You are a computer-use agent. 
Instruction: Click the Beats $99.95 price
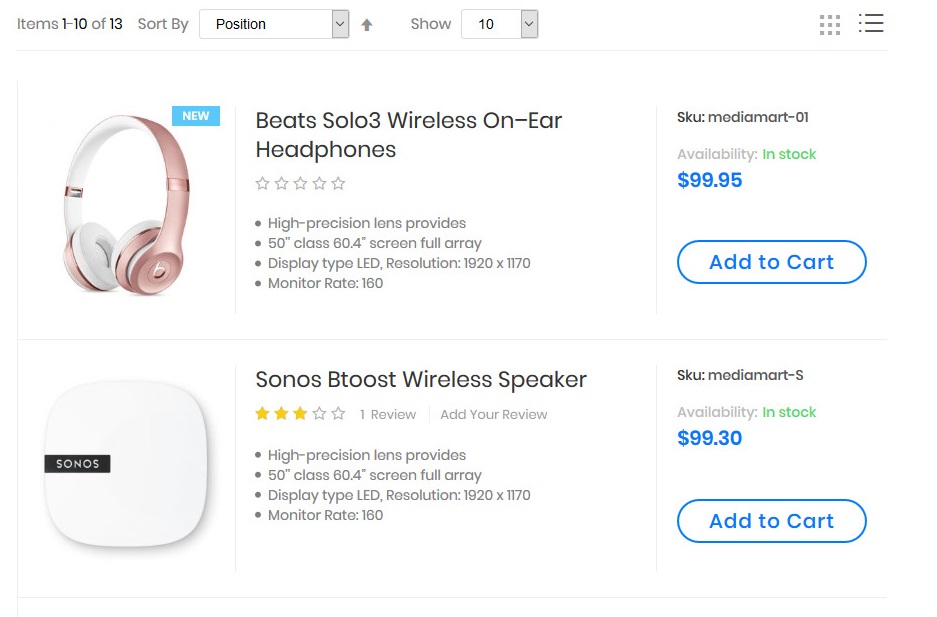click(710, 180)
